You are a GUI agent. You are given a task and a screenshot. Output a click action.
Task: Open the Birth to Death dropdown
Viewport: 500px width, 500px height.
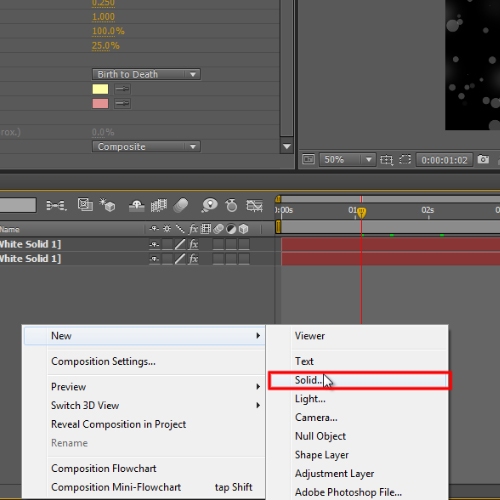click(x=146, y=74)
